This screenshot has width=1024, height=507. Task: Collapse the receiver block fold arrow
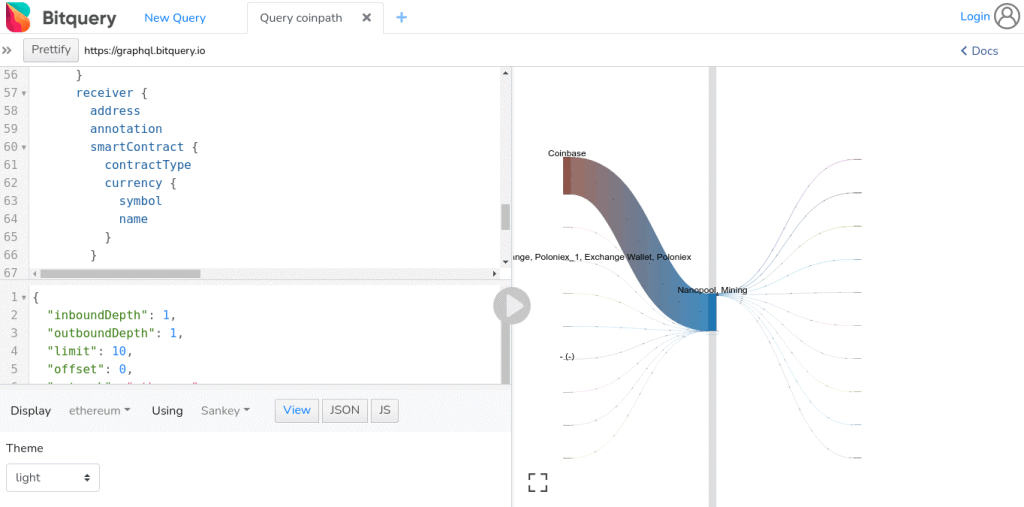pyautogui.click(x=24, y=93)
